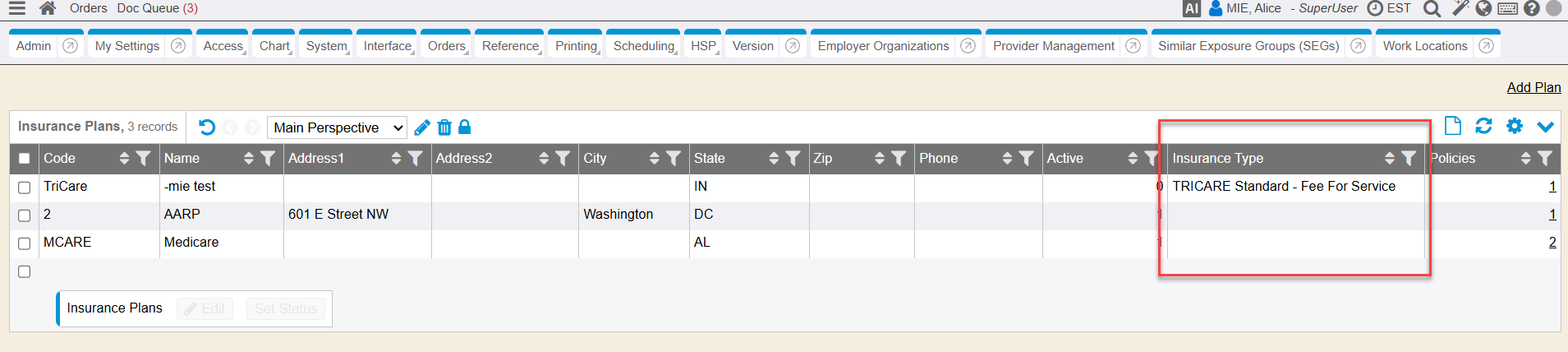The image size is (1568, 352).
Task: Click the export document icon
Action: [1453, 126]
